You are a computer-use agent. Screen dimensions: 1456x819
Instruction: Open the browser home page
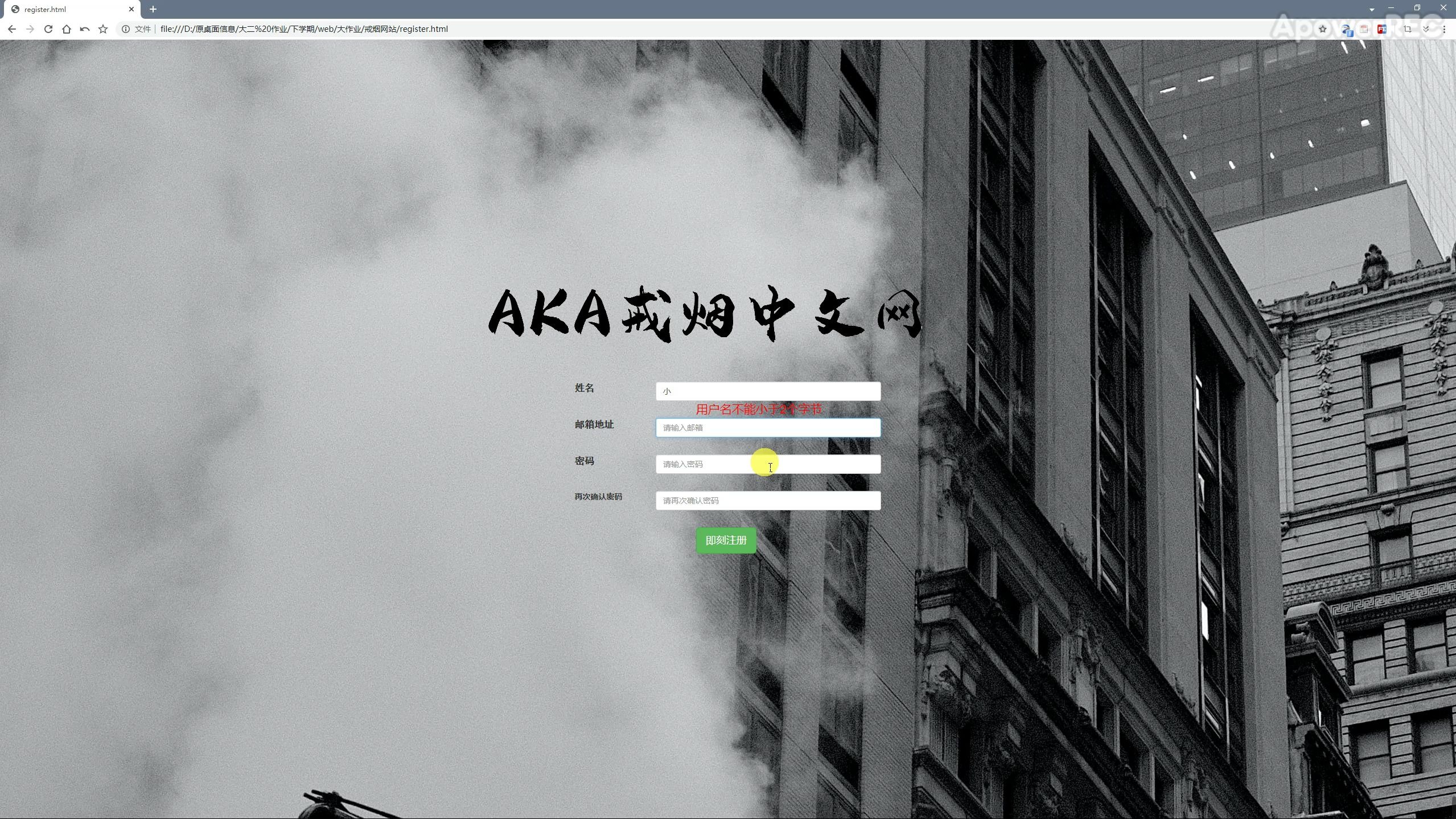[x=67, y=29]
